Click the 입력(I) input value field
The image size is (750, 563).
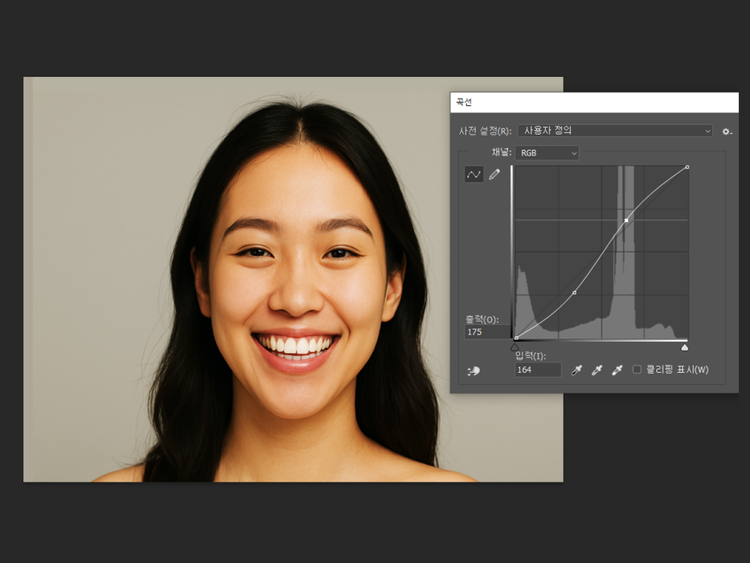[x=537, y=370]
